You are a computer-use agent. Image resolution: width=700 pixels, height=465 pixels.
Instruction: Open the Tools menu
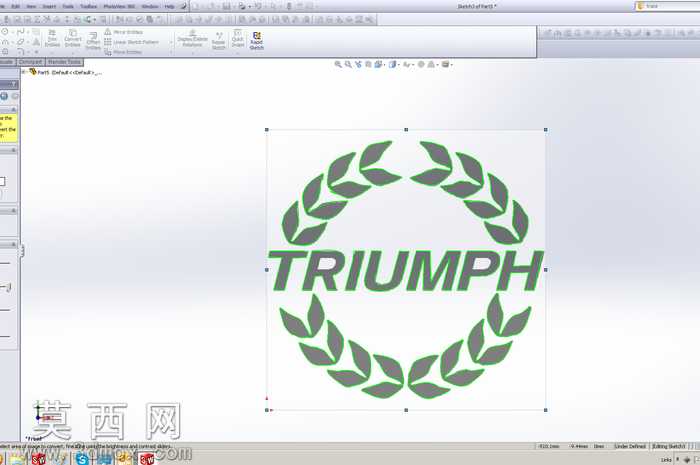(x=68, y=6)
